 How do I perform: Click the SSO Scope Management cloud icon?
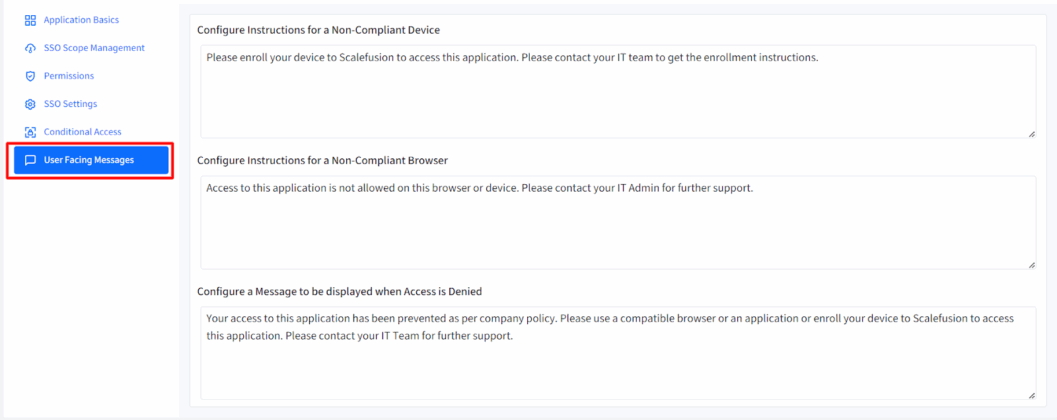30,48
